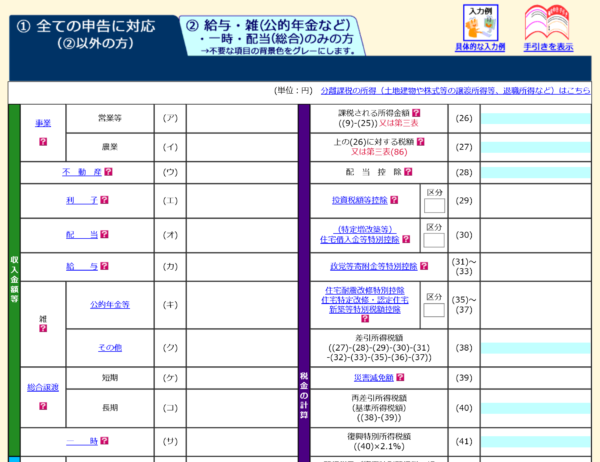600x462 pixels.
Task: Open the 公的年金等 link
Action: [x=110, y=305]
